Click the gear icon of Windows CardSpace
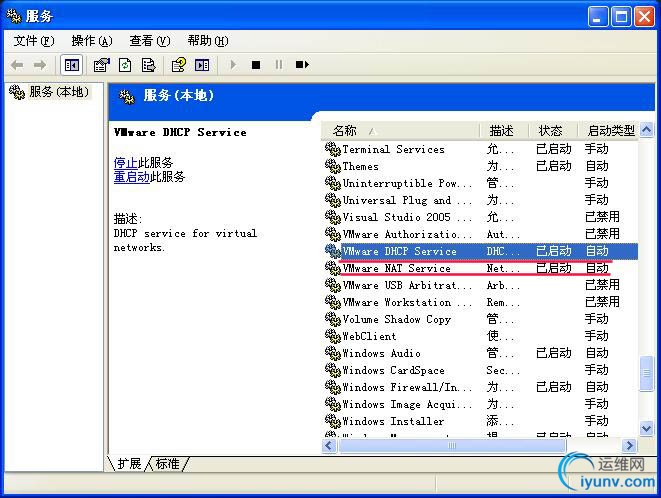 tap(333, 370)
